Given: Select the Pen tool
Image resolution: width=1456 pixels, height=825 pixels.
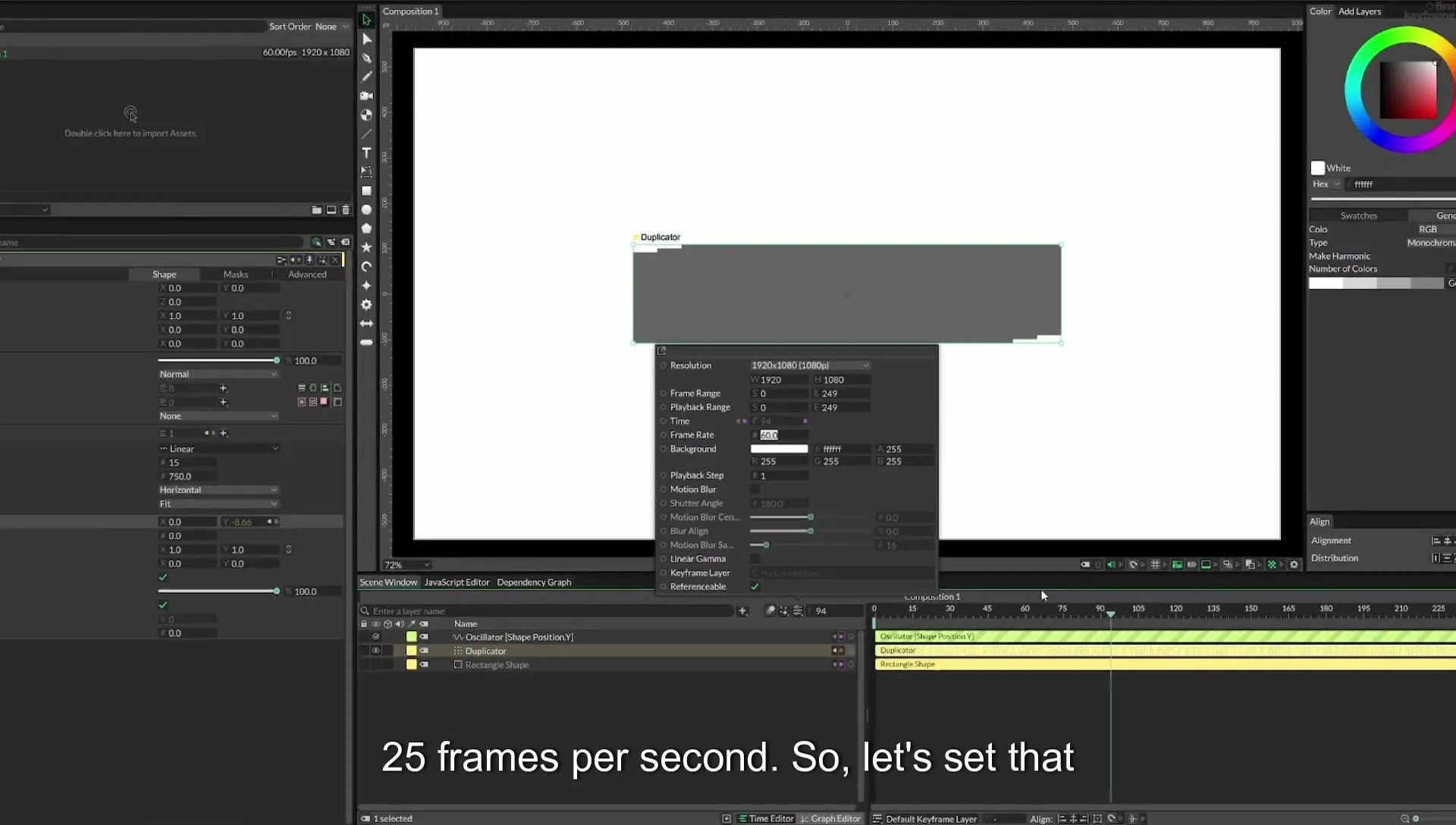Looking at the screenshot, I should coord(367,58).
